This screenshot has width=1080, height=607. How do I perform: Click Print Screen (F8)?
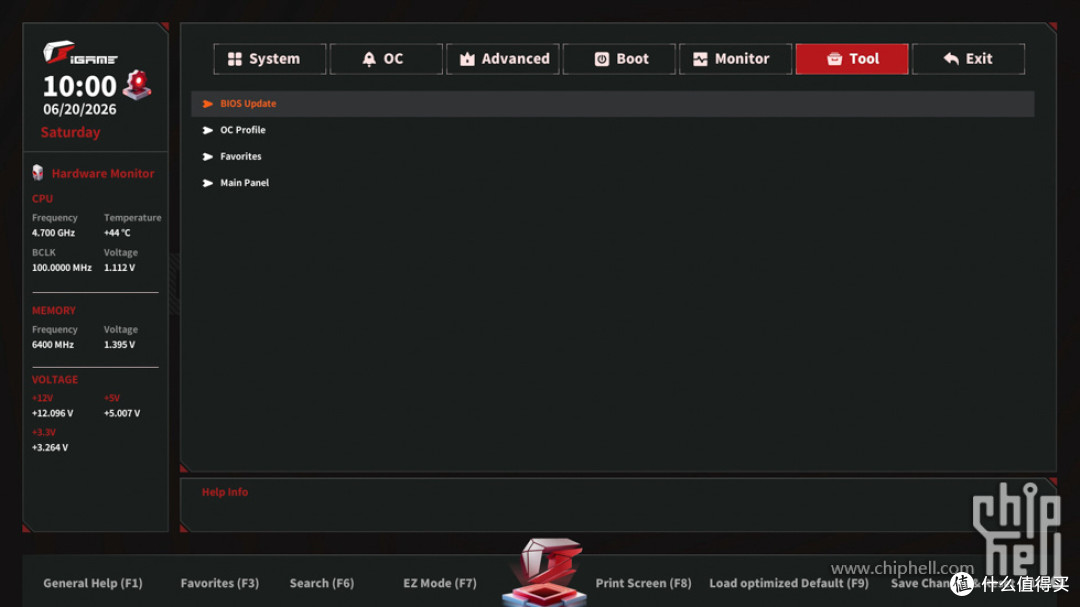coord(643,583)
